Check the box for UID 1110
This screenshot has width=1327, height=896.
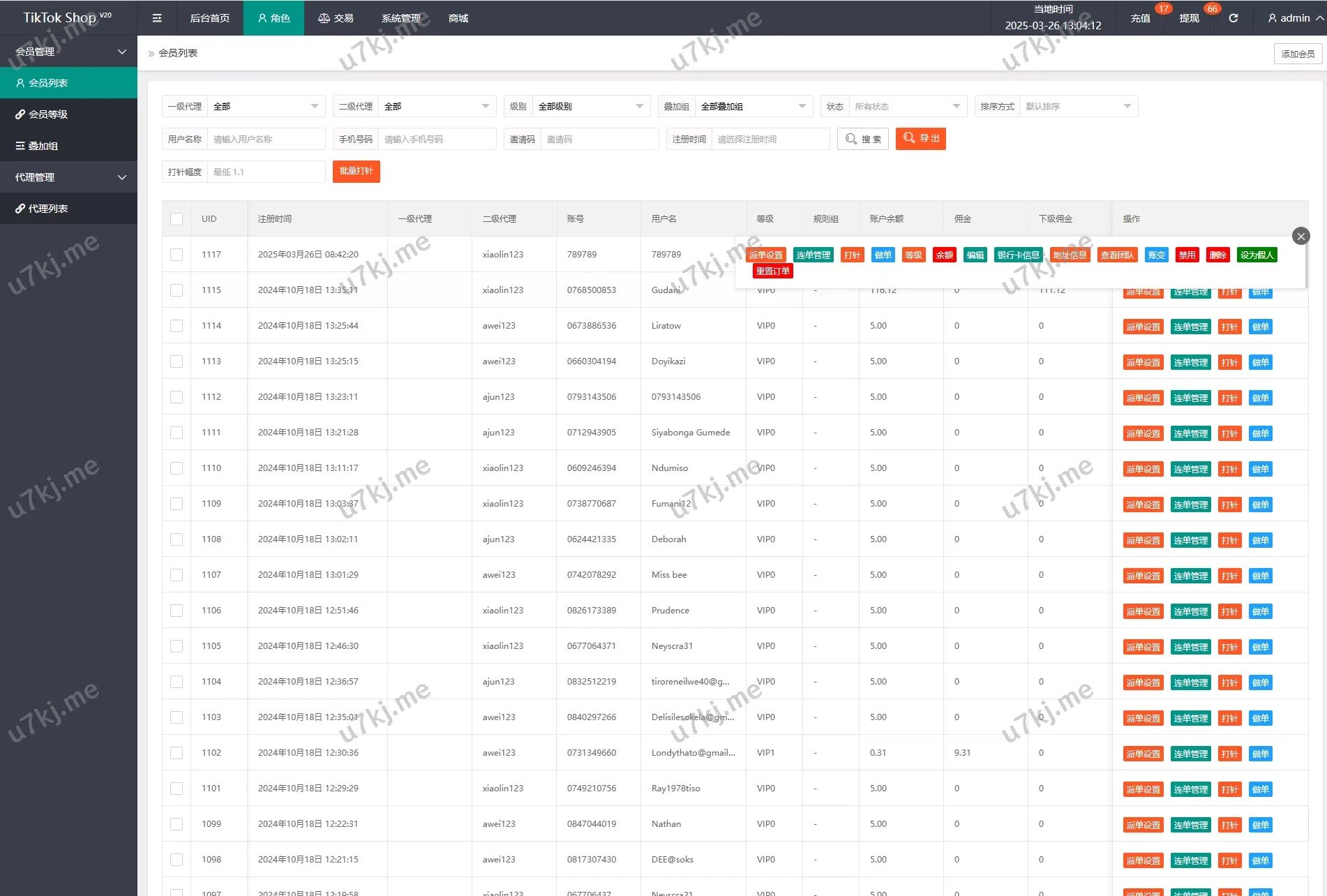click(x=177, y=468)
